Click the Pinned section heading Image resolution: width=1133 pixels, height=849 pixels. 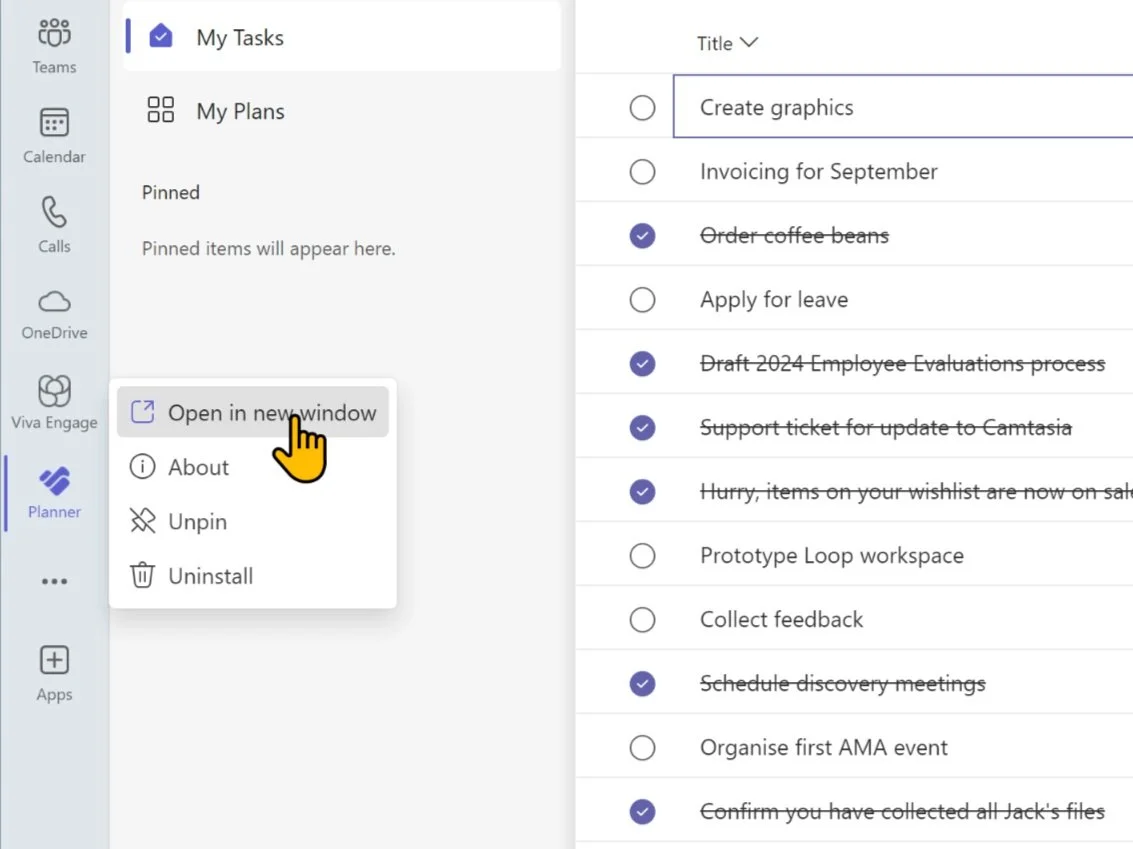tap(171, 192)
